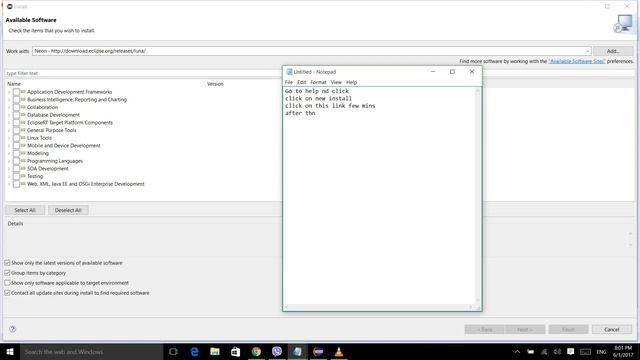Switch to Google Chrome in the taskbar

pos(256,351)
